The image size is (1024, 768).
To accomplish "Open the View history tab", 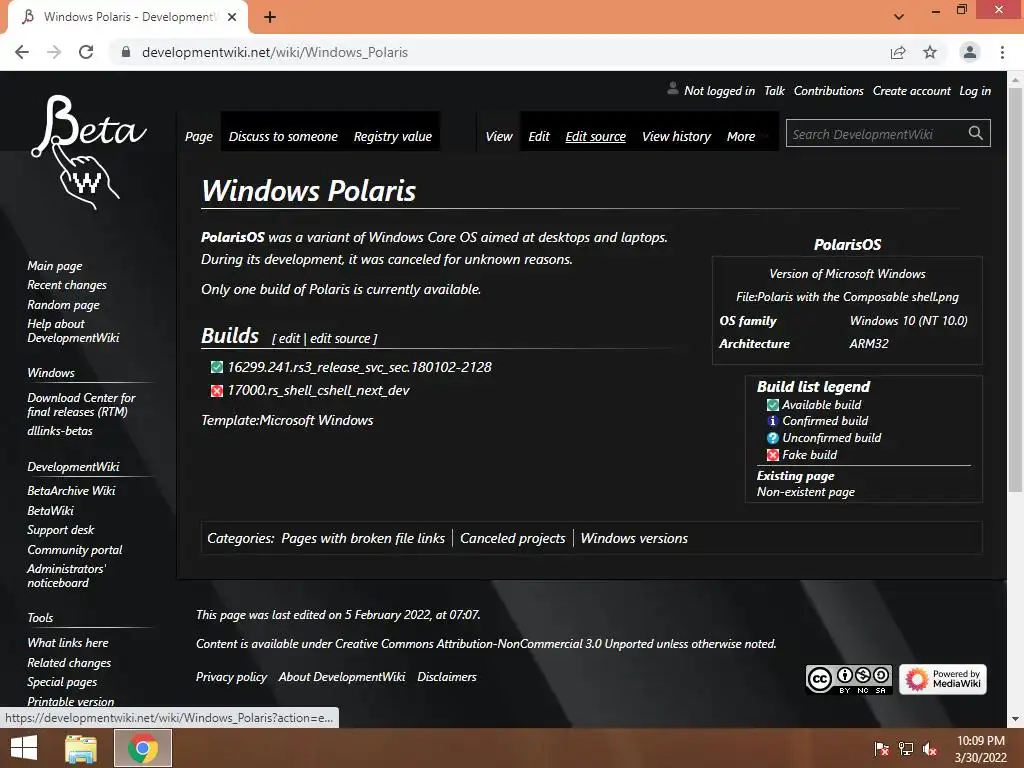I will (676, 136).
